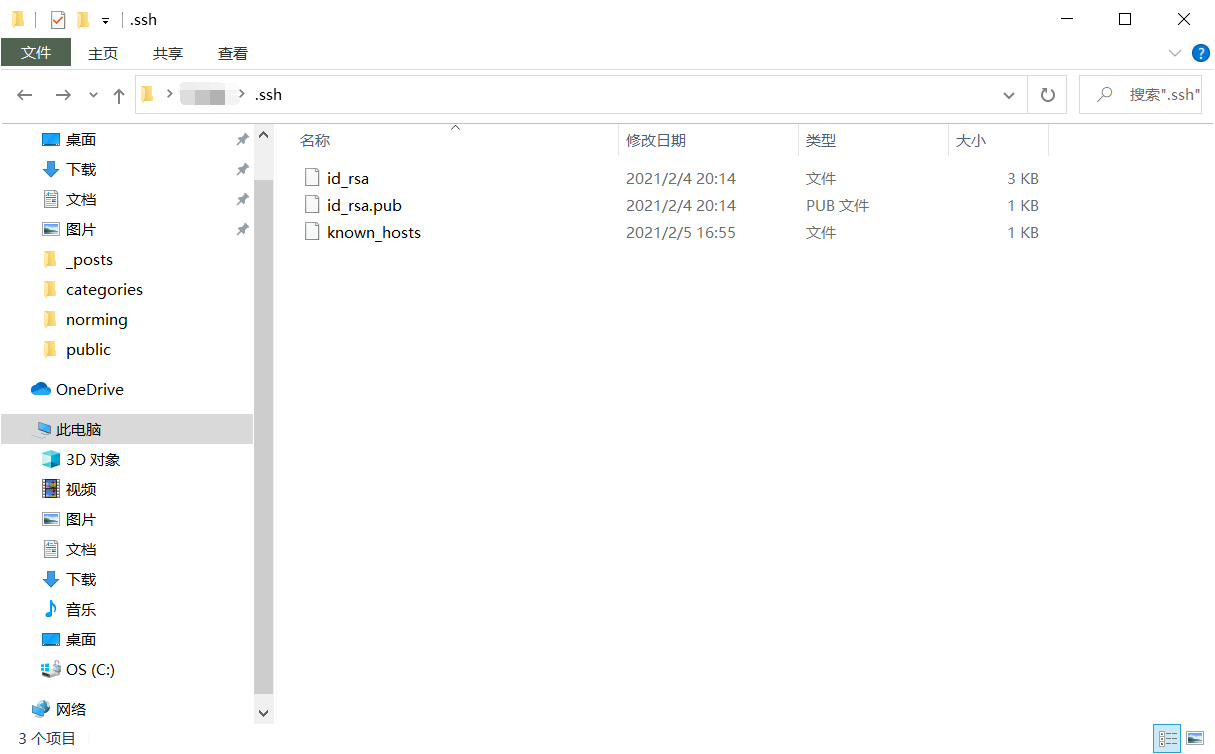Open the categories folder in sidebar
1215x754 pixels.
pos(104,290)
